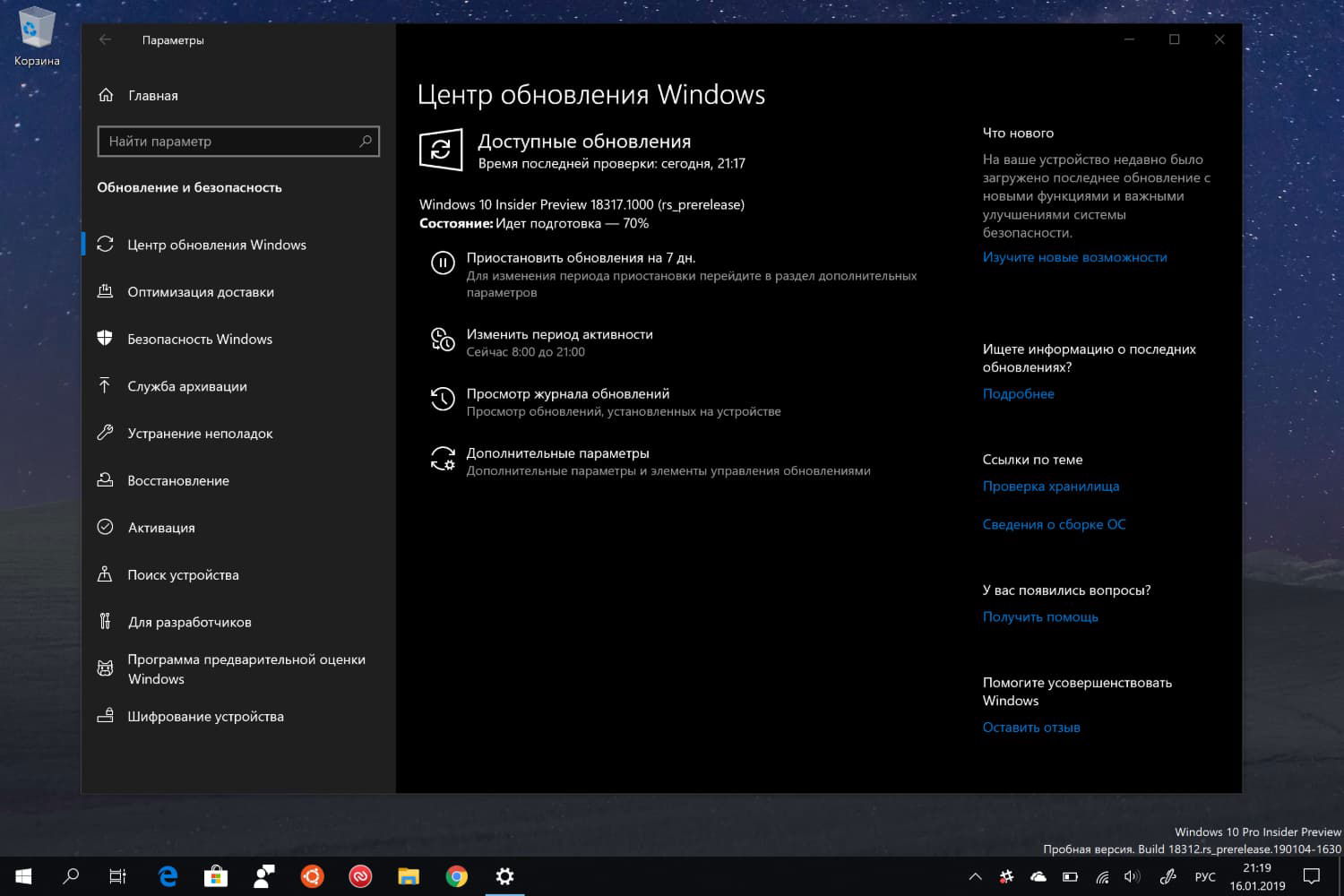
Task: Expand hidden icons in system tray
Action: tap(976, 875)
